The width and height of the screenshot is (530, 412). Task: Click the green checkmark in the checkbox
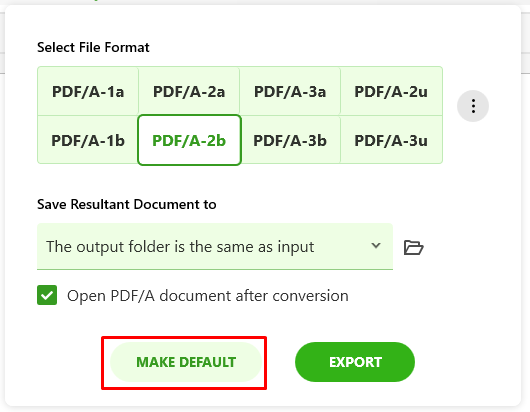pos(47,295)
